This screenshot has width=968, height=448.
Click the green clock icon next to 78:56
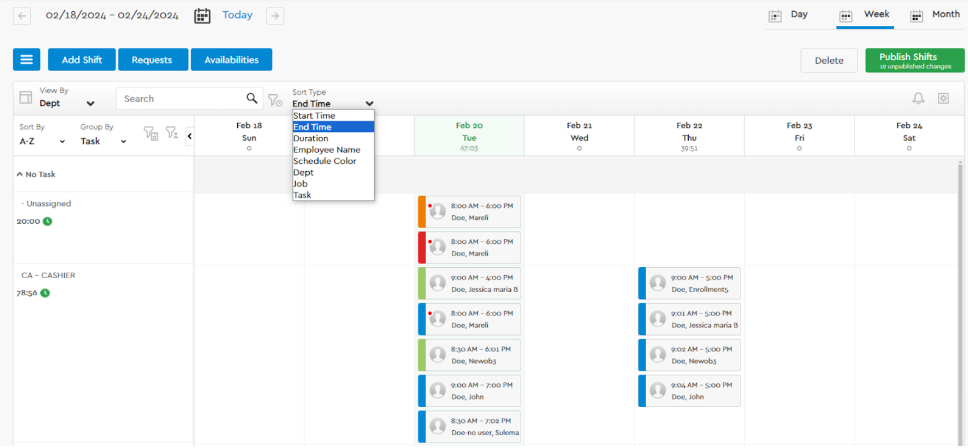[45, 292]
